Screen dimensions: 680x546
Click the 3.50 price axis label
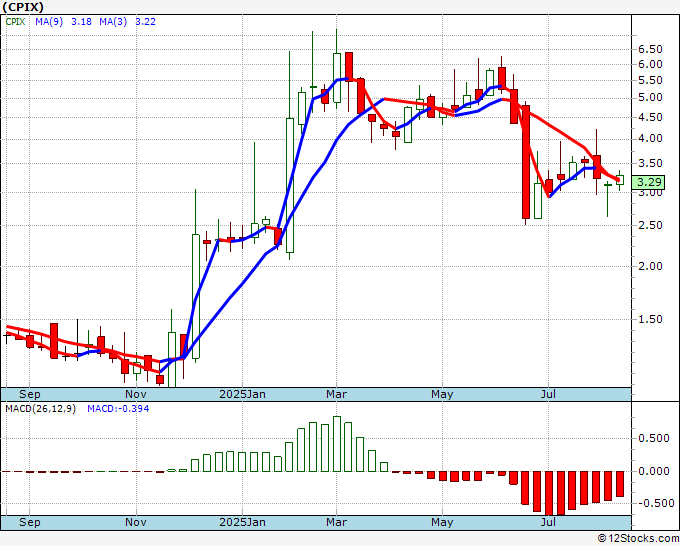[x=650, y=163]
